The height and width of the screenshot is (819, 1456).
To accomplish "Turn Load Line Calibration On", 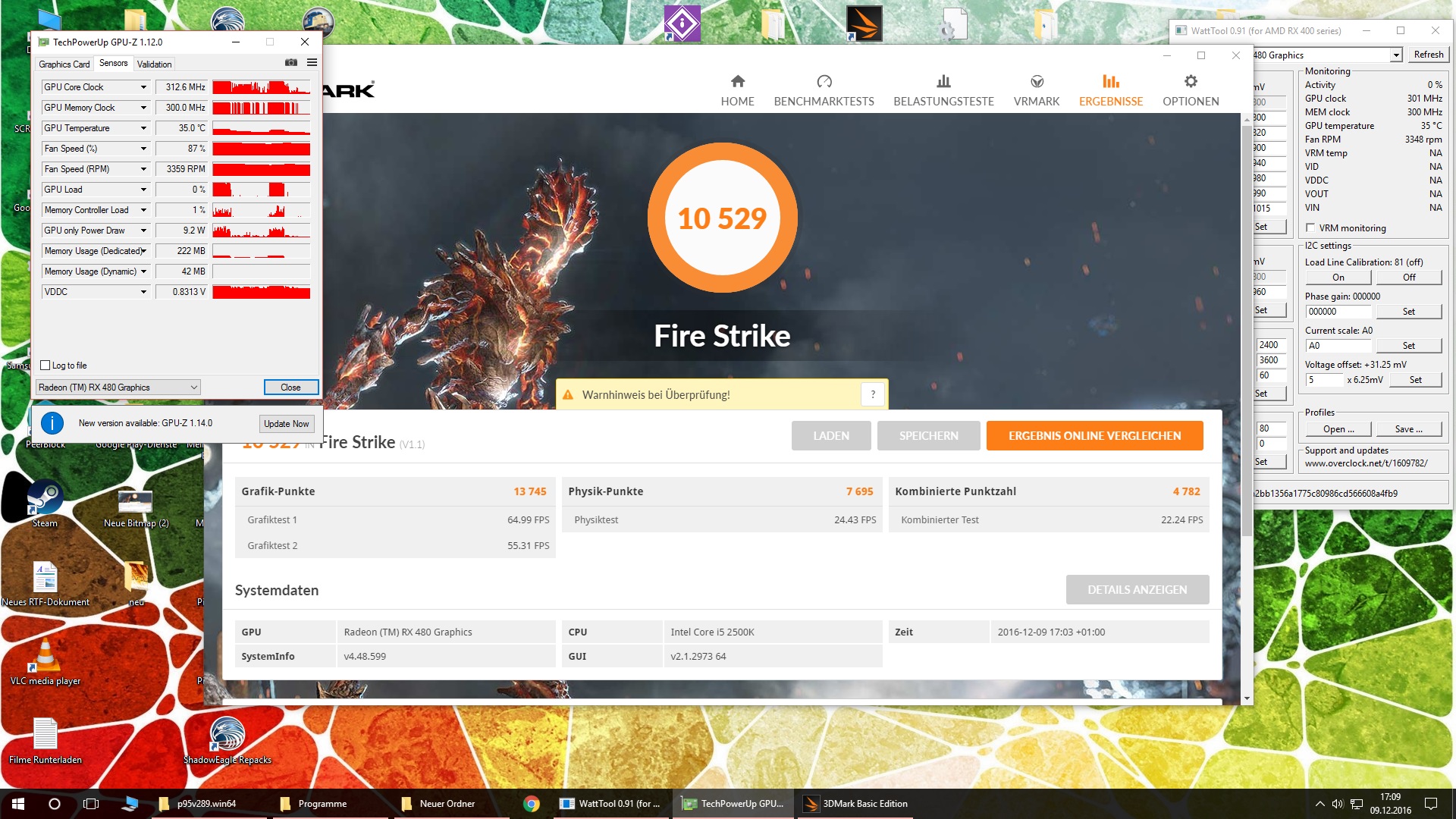I will [1338, 278].
